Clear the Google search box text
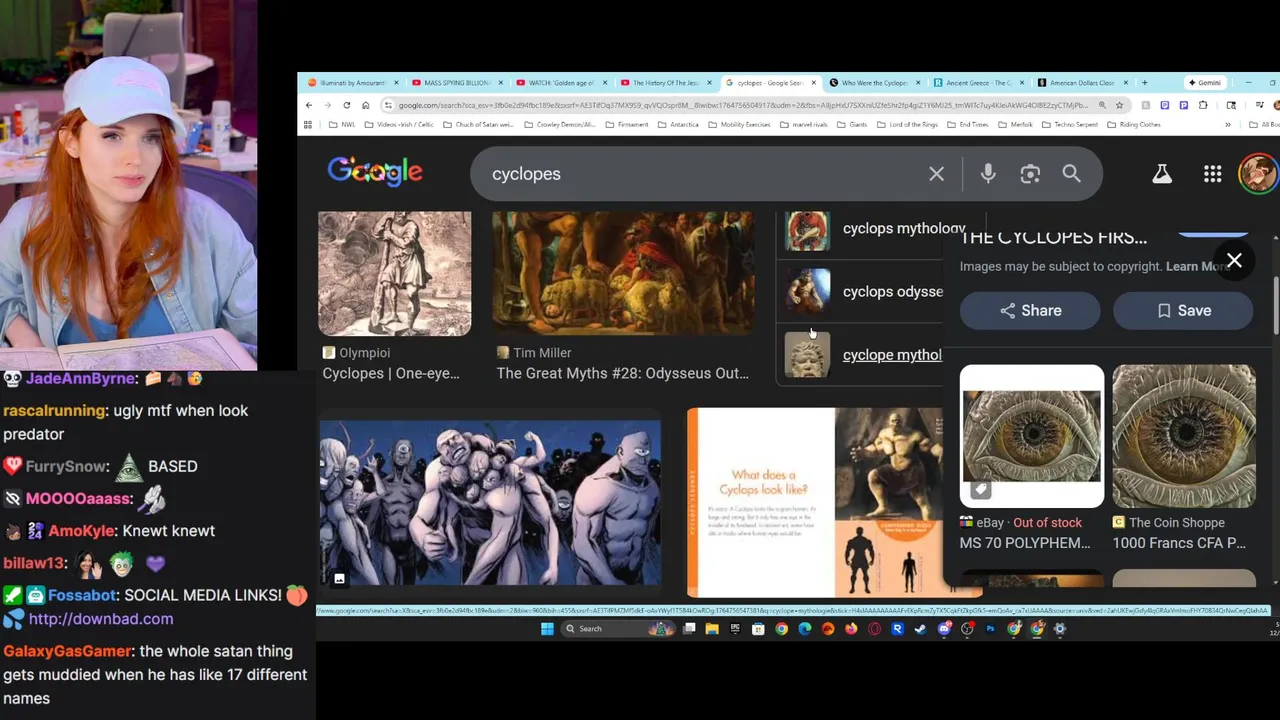Screen dimensions: 1280x720 point(936,174)
